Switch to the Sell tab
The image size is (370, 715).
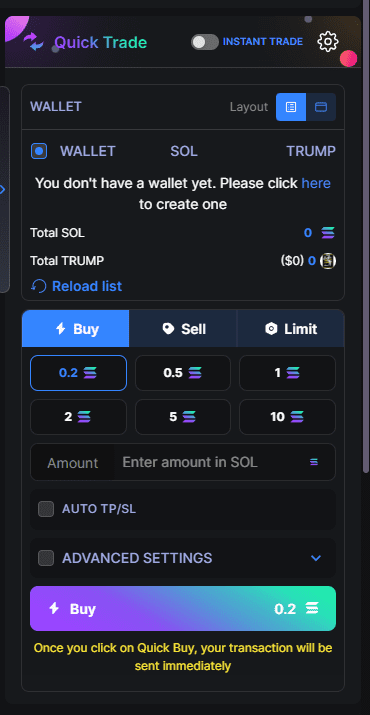pos(183,329)
